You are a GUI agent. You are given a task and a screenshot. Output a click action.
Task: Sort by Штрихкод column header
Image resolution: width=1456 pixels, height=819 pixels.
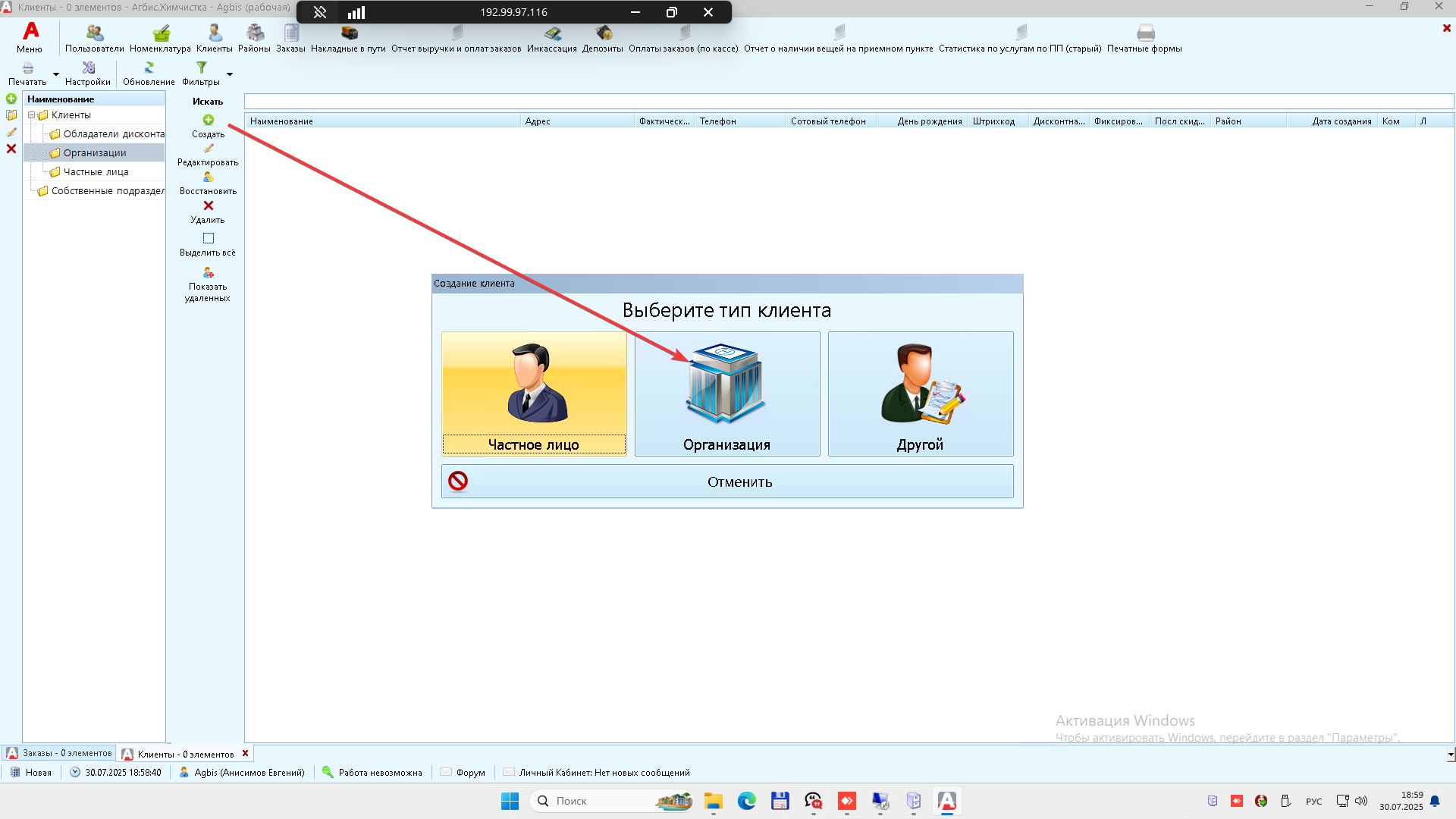pos(998,121)
